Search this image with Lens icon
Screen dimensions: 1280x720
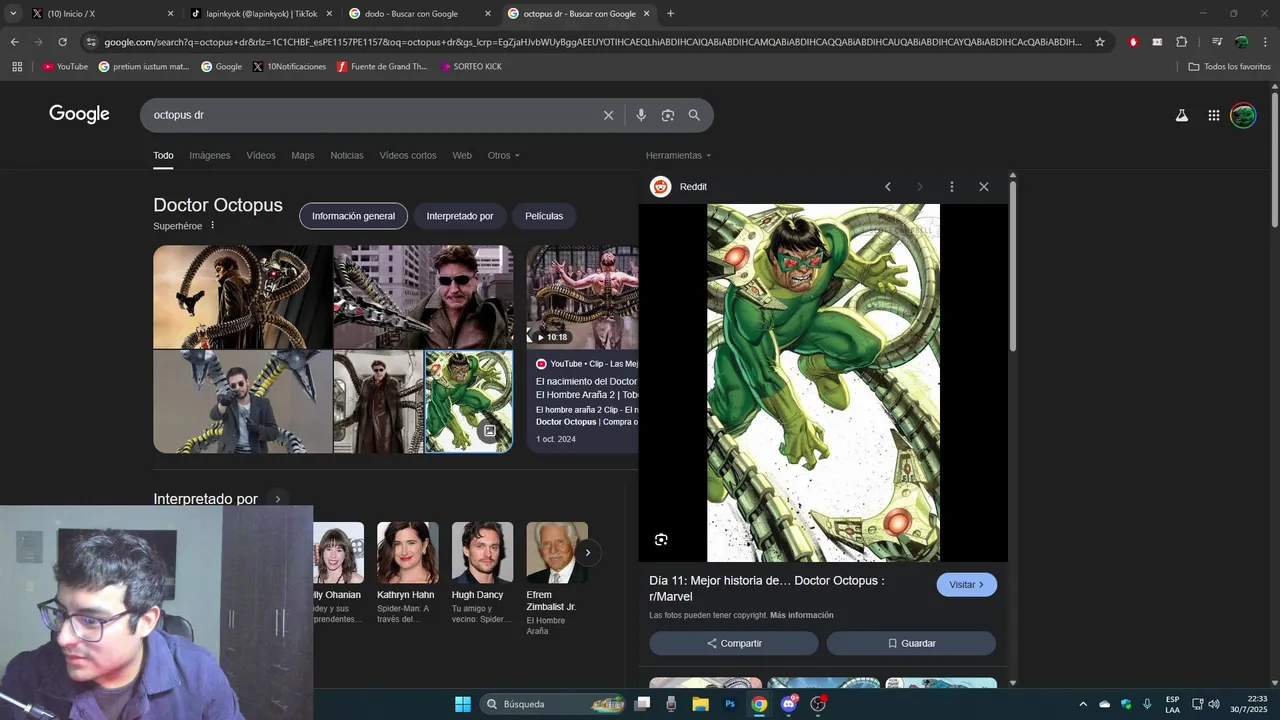[x=661, y=540]
